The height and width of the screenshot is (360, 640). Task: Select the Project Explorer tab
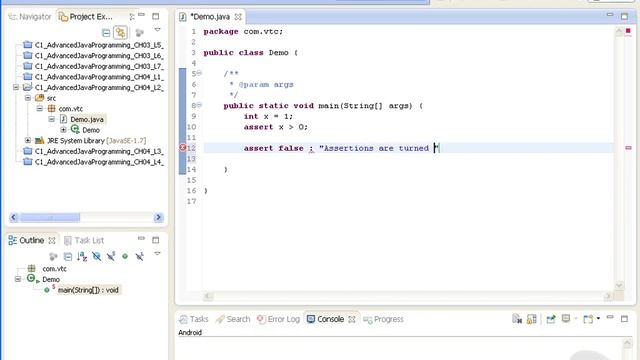86,17
